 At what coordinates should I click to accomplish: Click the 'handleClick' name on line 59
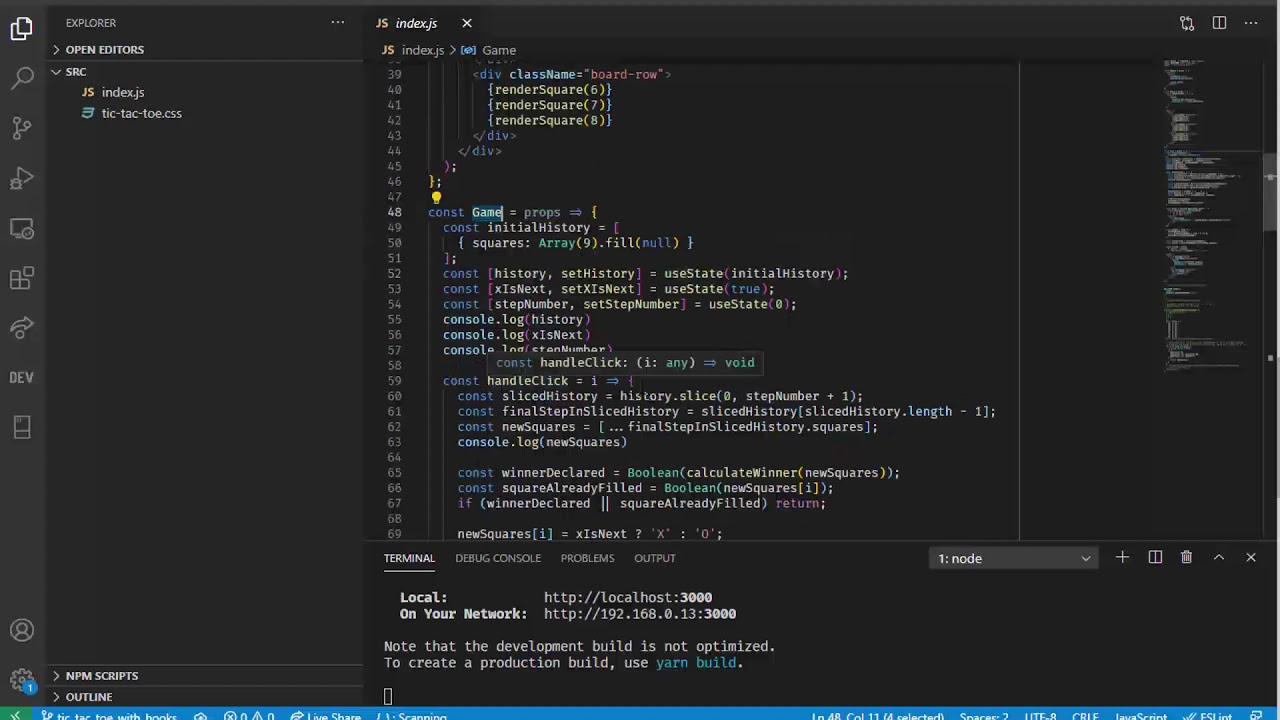tap(527, 381)
